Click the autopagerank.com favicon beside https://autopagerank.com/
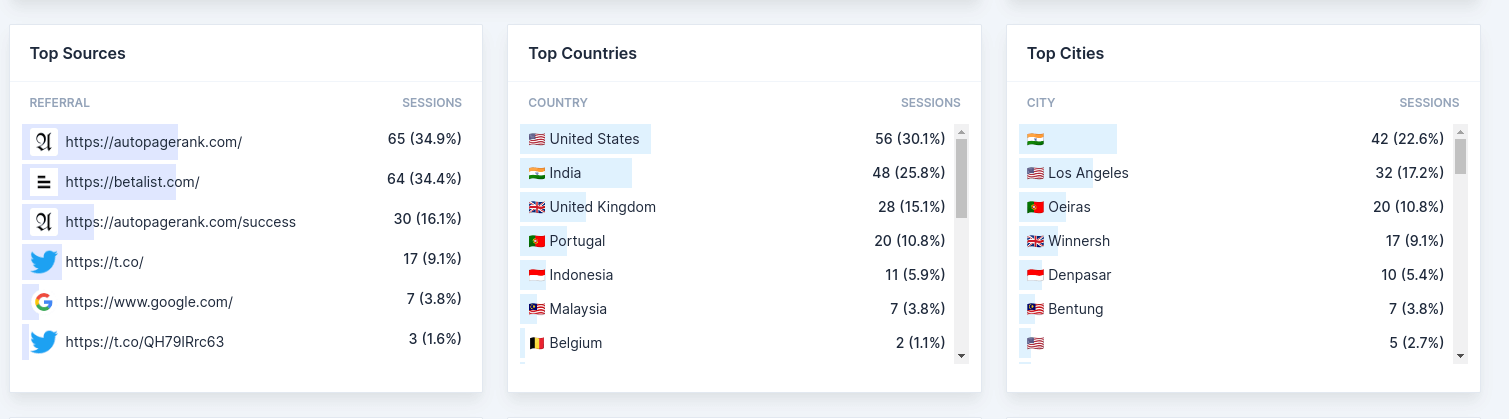Screen dimensions: 1509x419 tap(43, 142)
